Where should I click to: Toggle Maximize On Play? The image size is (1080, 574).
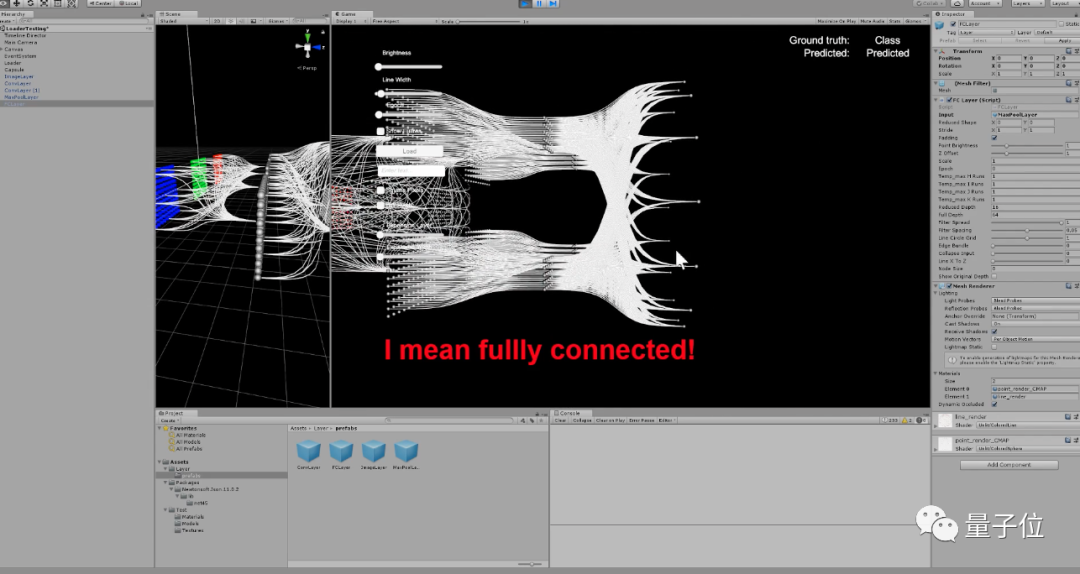[836, 21]
